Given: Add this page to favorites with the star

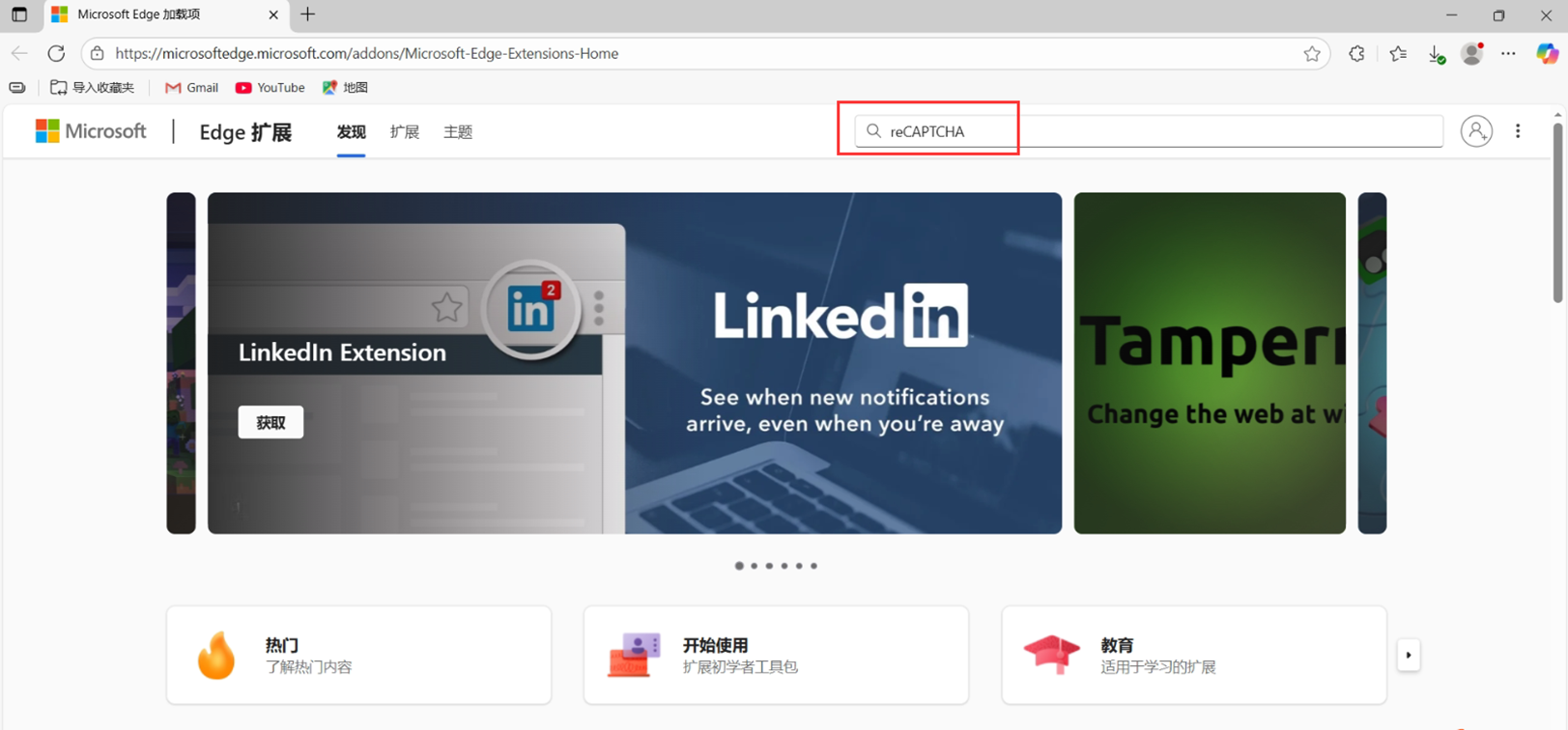Looking at the screenshot, I should point(1311,54).
